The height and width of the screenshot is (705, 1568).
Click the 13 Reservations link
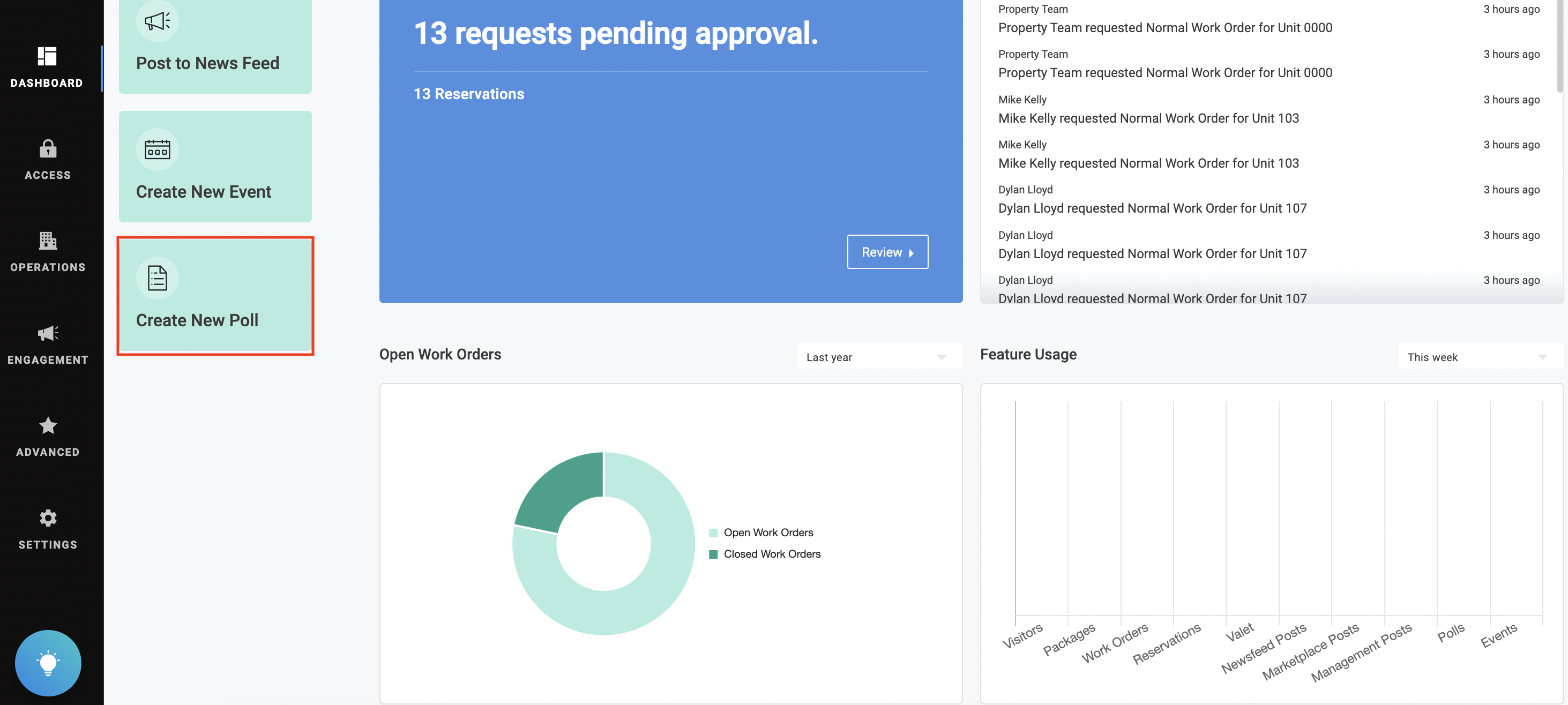coord(469,94)
